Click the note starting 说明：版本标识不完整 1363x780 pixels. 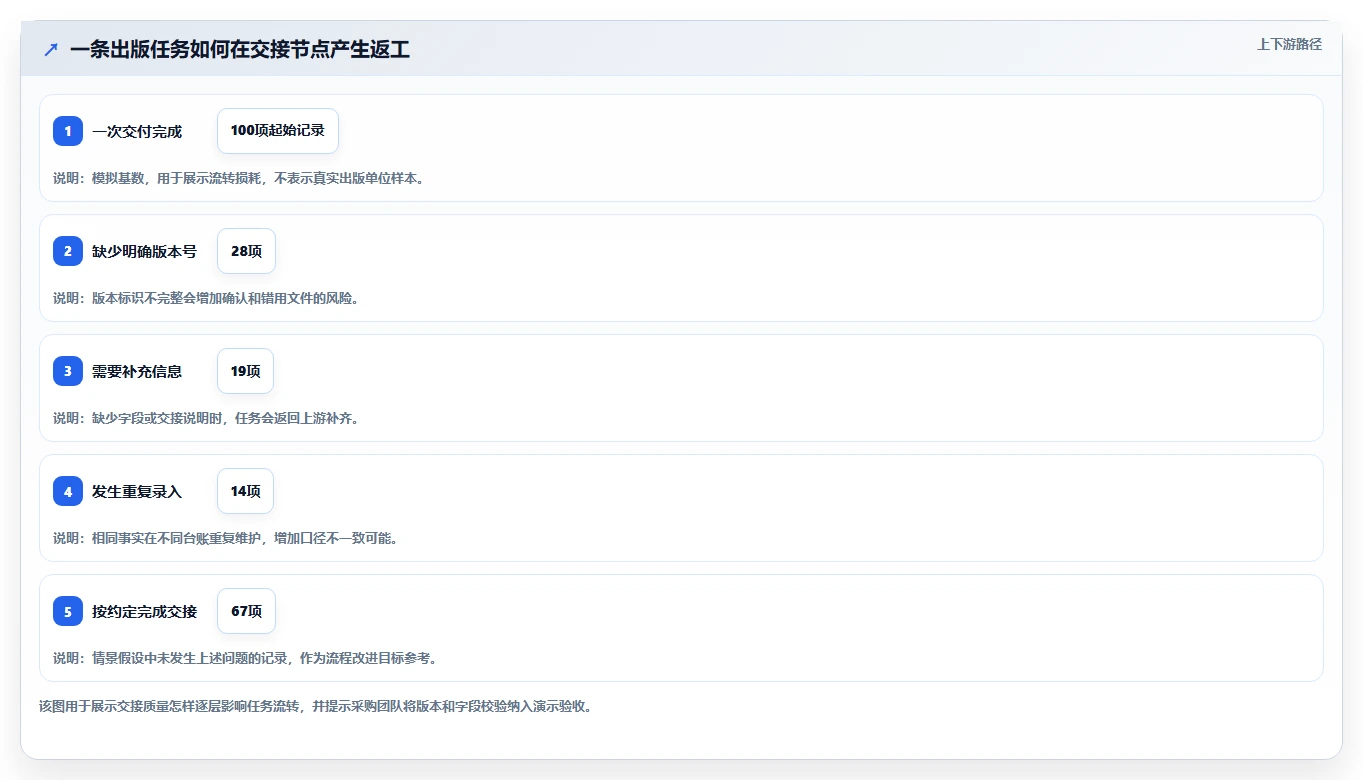(x=205, y=298)
